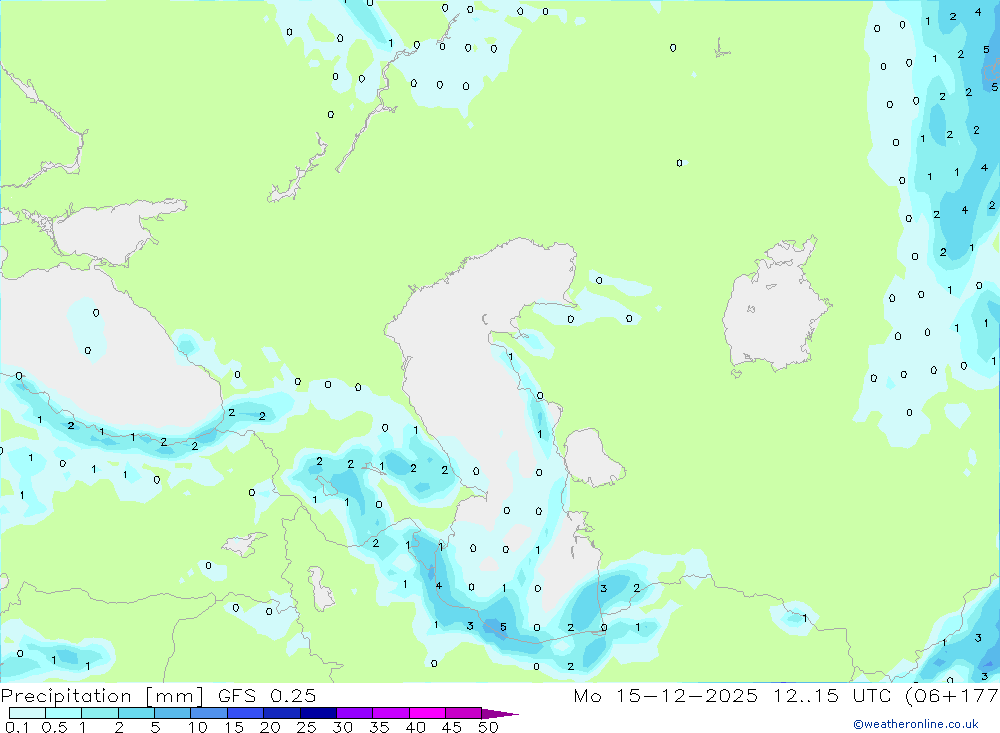Select the 35–40 mm legend color swatch
The height and width of the screenshot is (733, 1000).
point(391,713)
